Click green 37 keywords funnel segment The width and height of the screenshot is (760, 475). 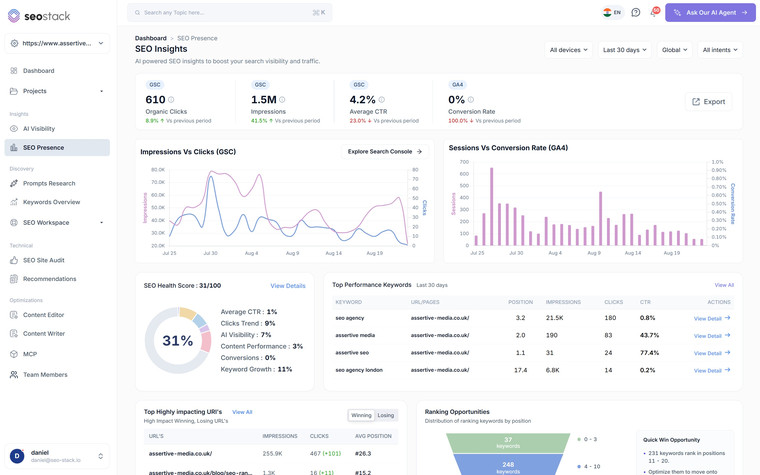click(x=508, y=443)
